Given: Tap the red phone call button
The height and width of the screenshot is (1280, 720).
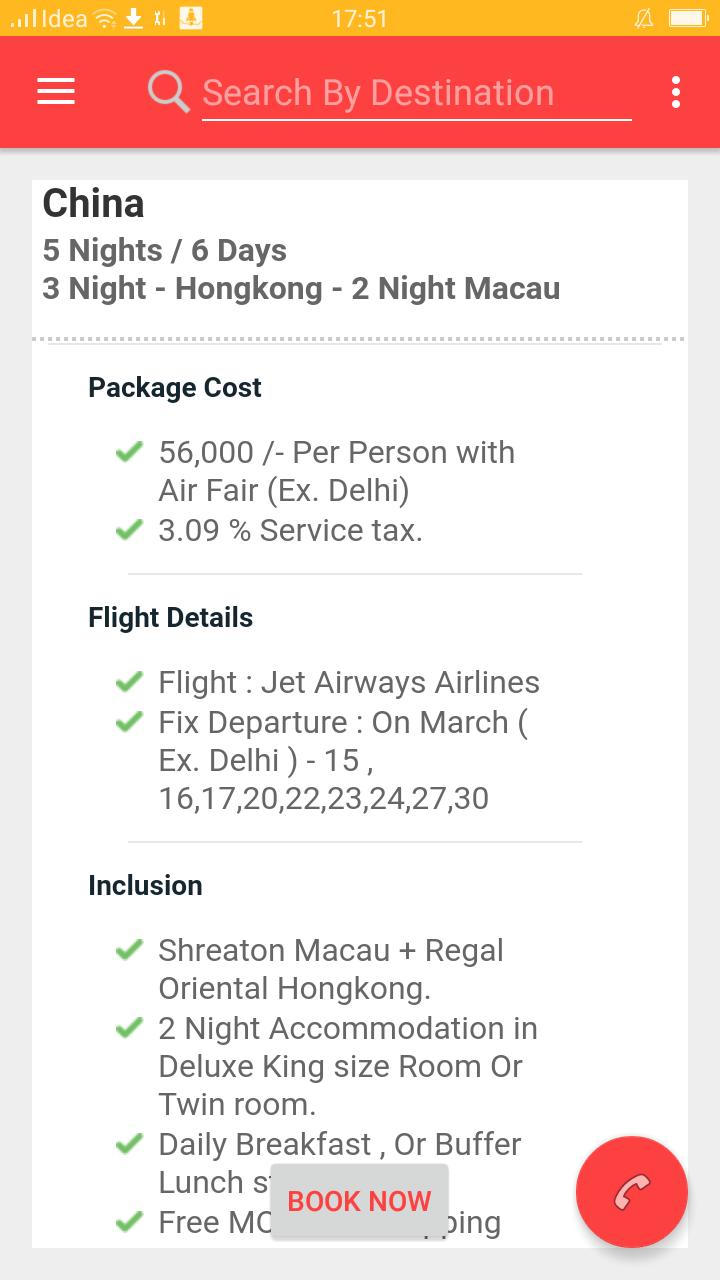Looking at the screenshot, I should [x=632, y=1191].
